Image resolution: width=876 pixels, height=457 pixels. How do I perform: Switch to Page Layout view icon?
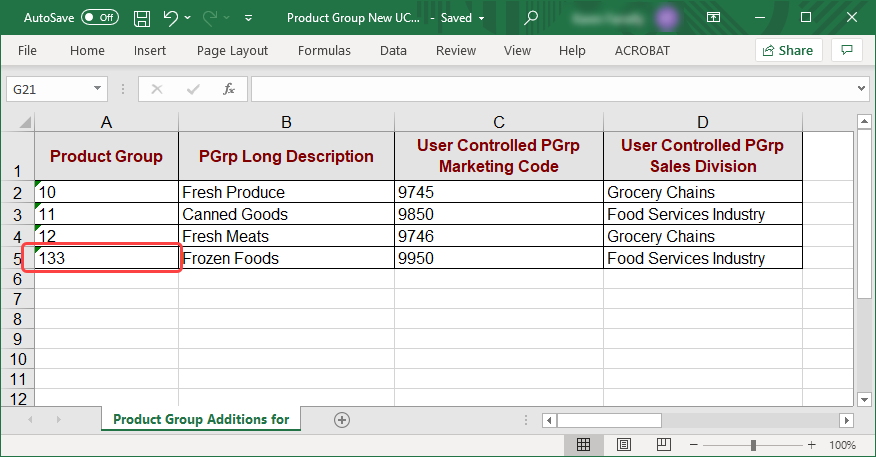(624, 444)
